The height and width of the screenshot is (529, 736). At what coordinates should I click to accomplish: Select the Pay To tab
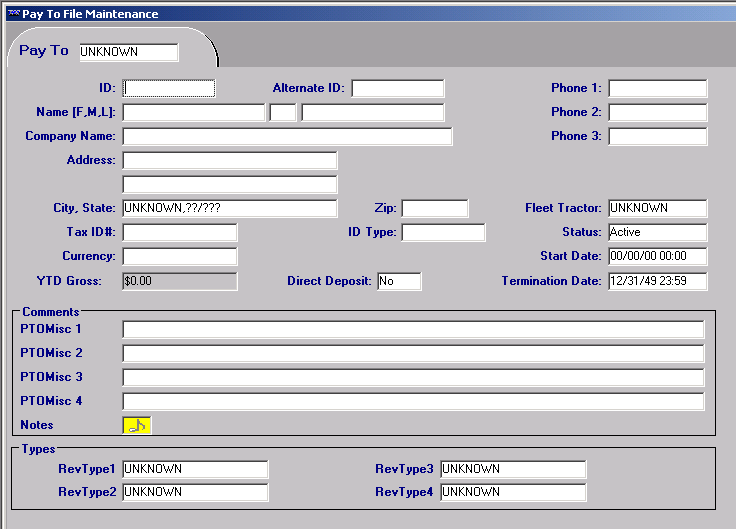point(44,51)
